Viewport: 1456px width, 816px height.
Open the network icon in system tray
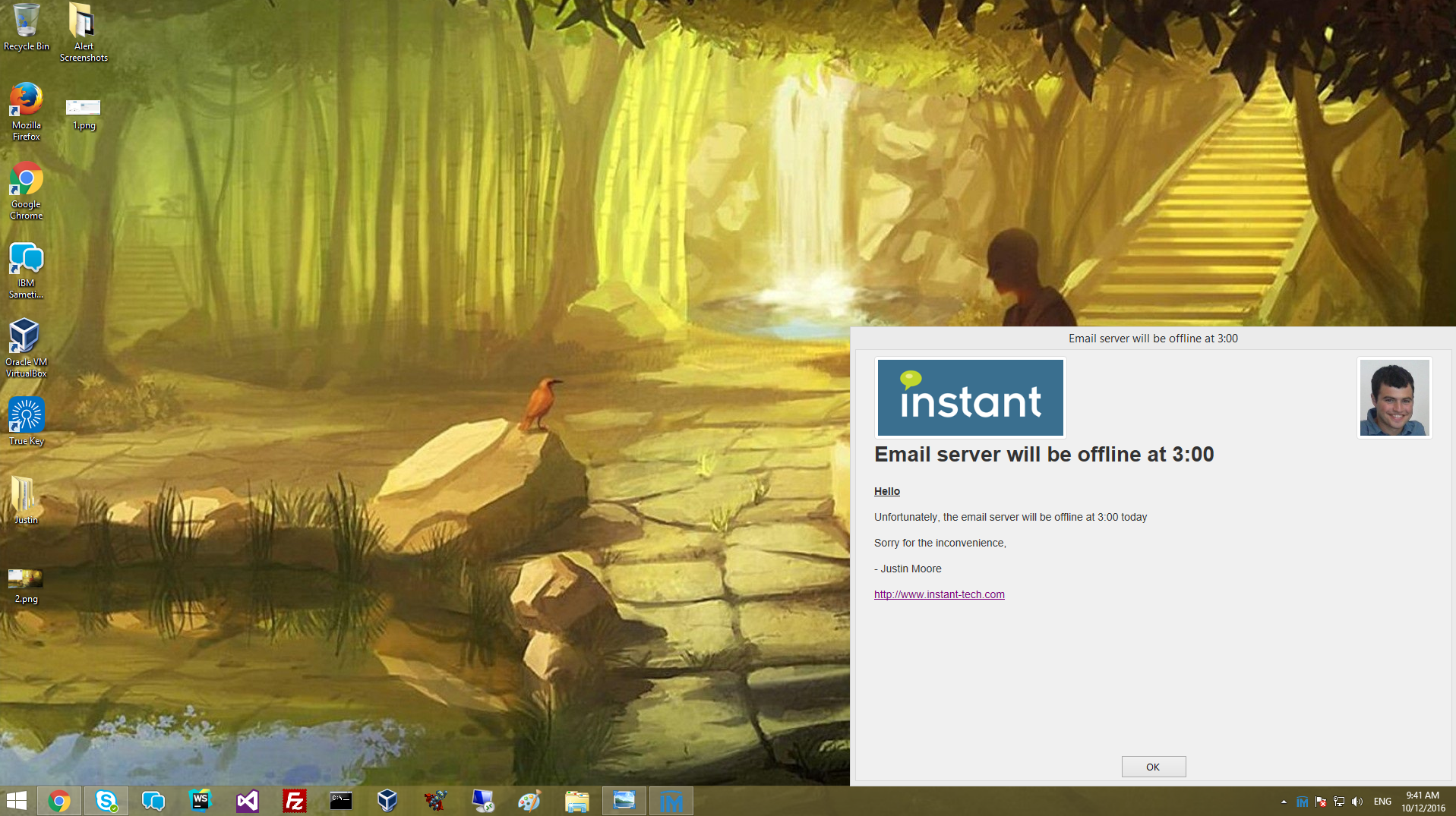click(1339, 802)
